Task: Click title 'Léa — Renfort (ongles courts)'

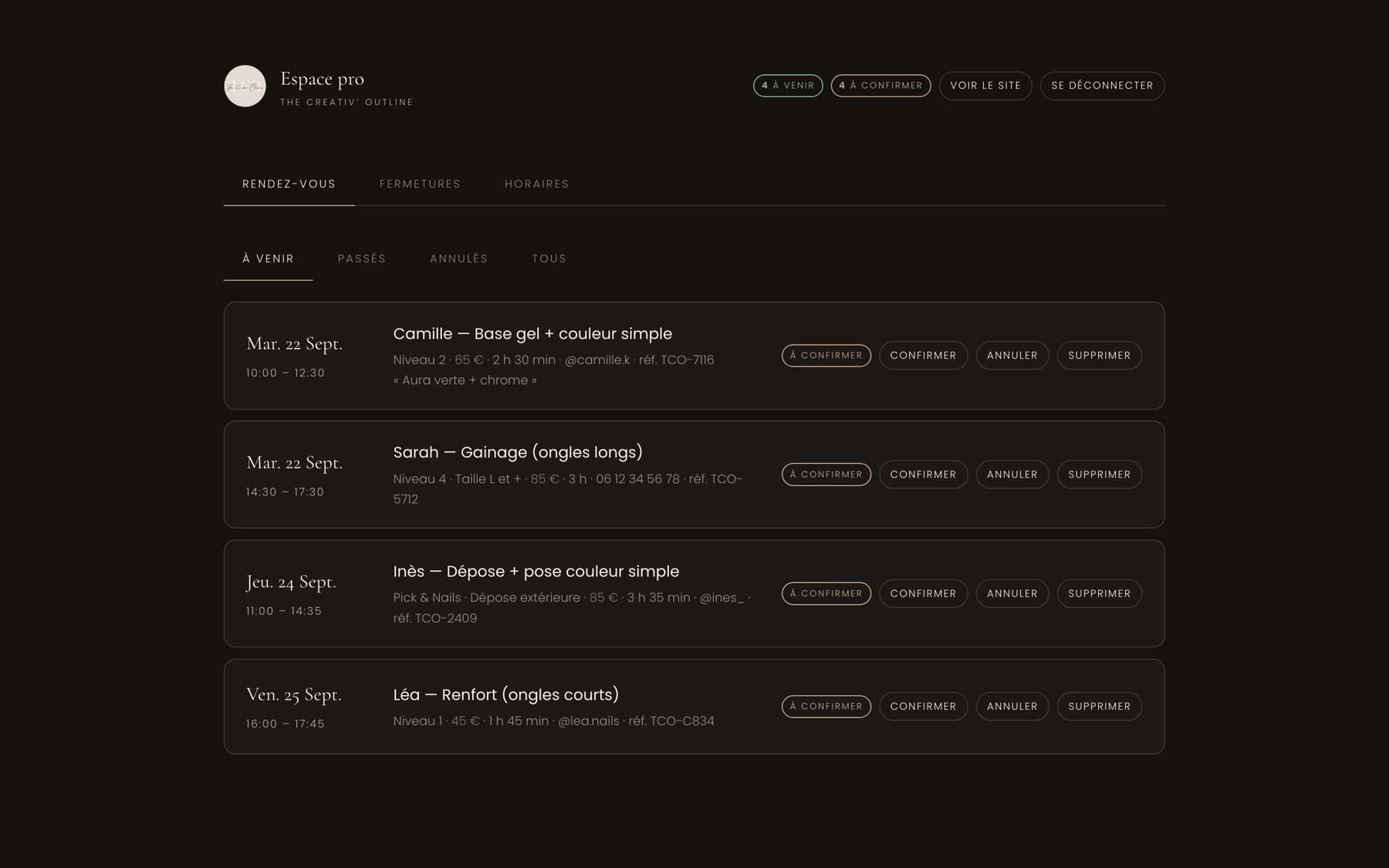Action: pos(506,695)
